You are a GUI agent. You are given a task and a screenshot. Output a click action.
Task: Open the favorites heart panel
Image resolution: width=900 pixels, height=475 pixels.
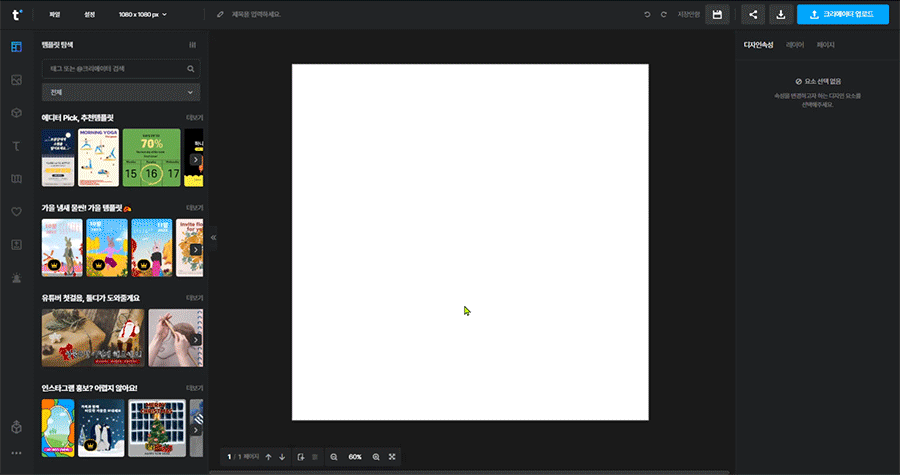[16, 211]
